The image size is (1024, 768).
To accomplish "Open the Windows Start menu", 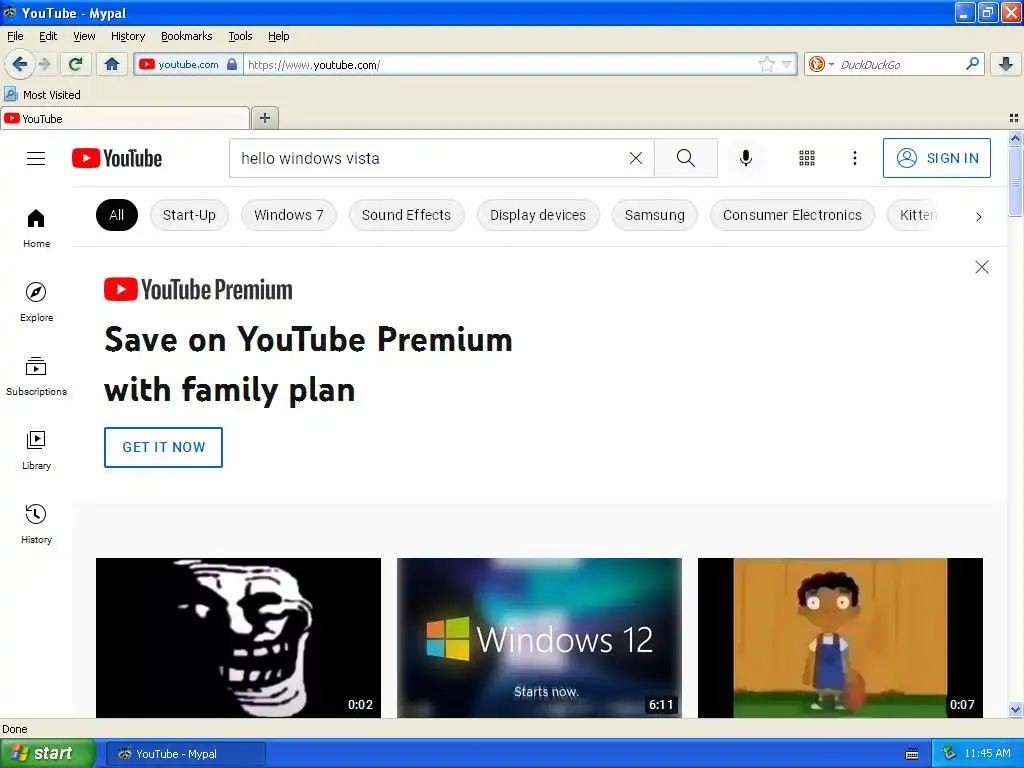I will pyautogui.click(x=47, y=754).
